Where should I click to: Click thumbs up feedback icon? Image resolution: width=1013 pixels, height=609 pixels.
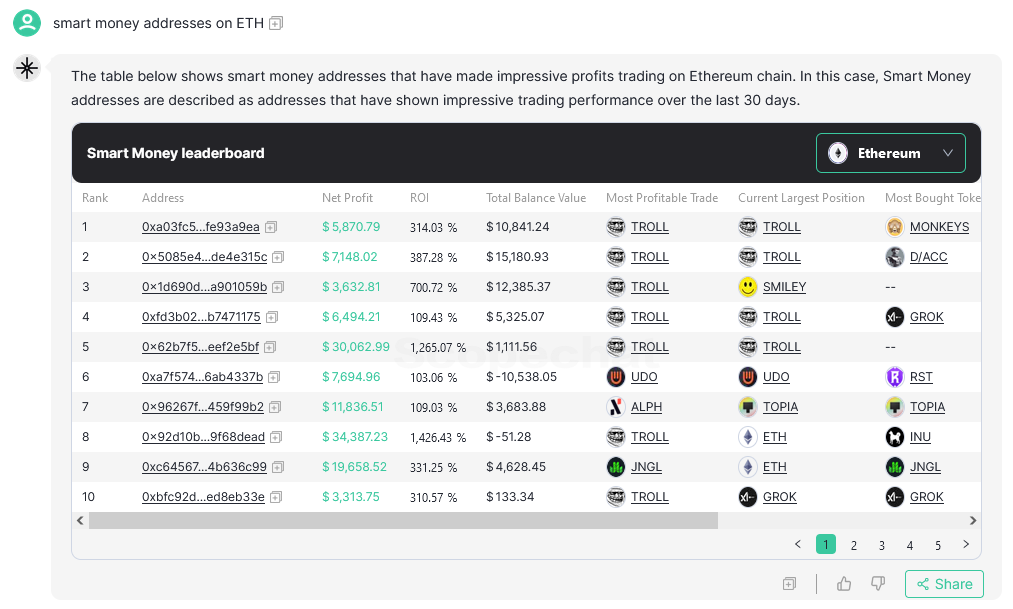(x=844, y=584)
